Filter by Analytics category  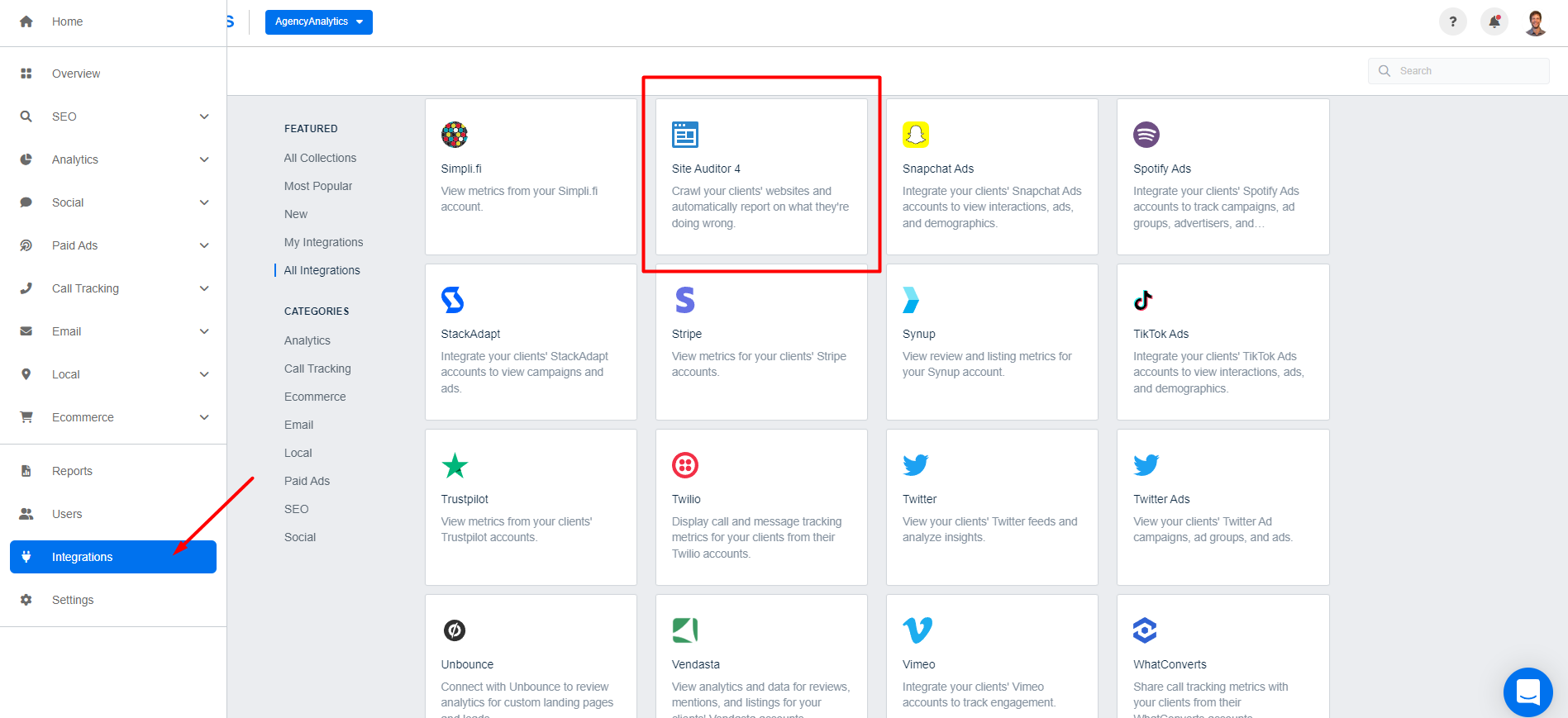pyautogui.click(x=307, y=340)
